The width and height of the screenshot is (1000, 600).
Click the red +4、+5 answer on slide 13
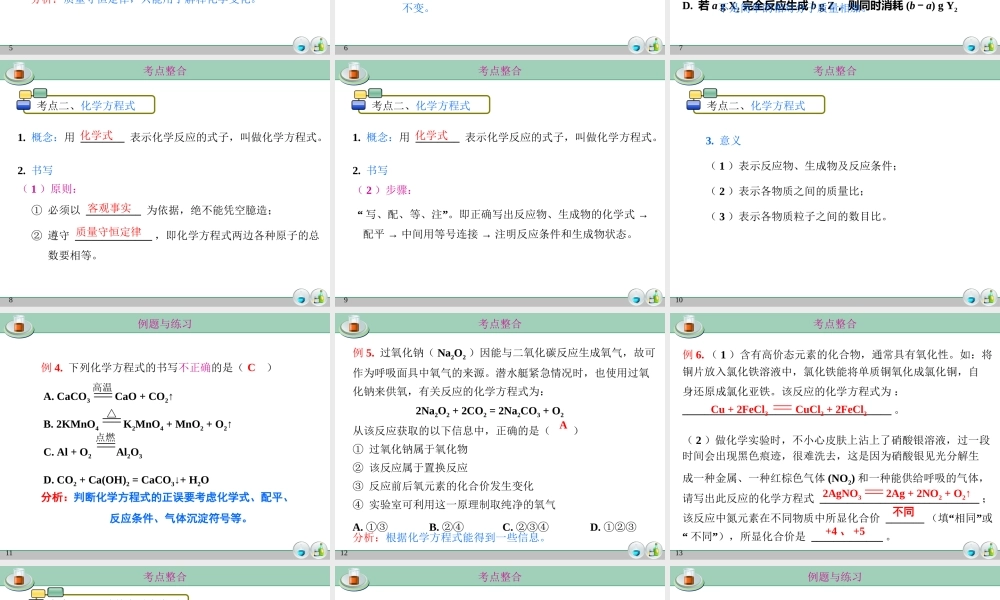coord(845,531)
